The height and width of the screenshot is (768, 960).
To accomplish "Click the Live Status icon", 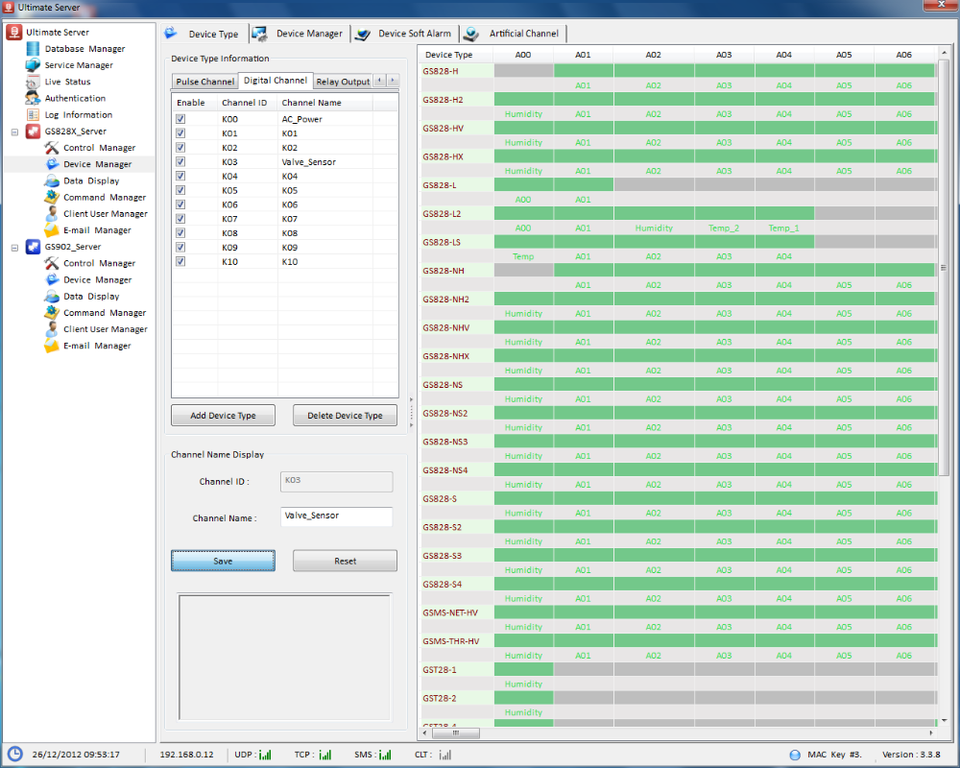I will (33, 82).
